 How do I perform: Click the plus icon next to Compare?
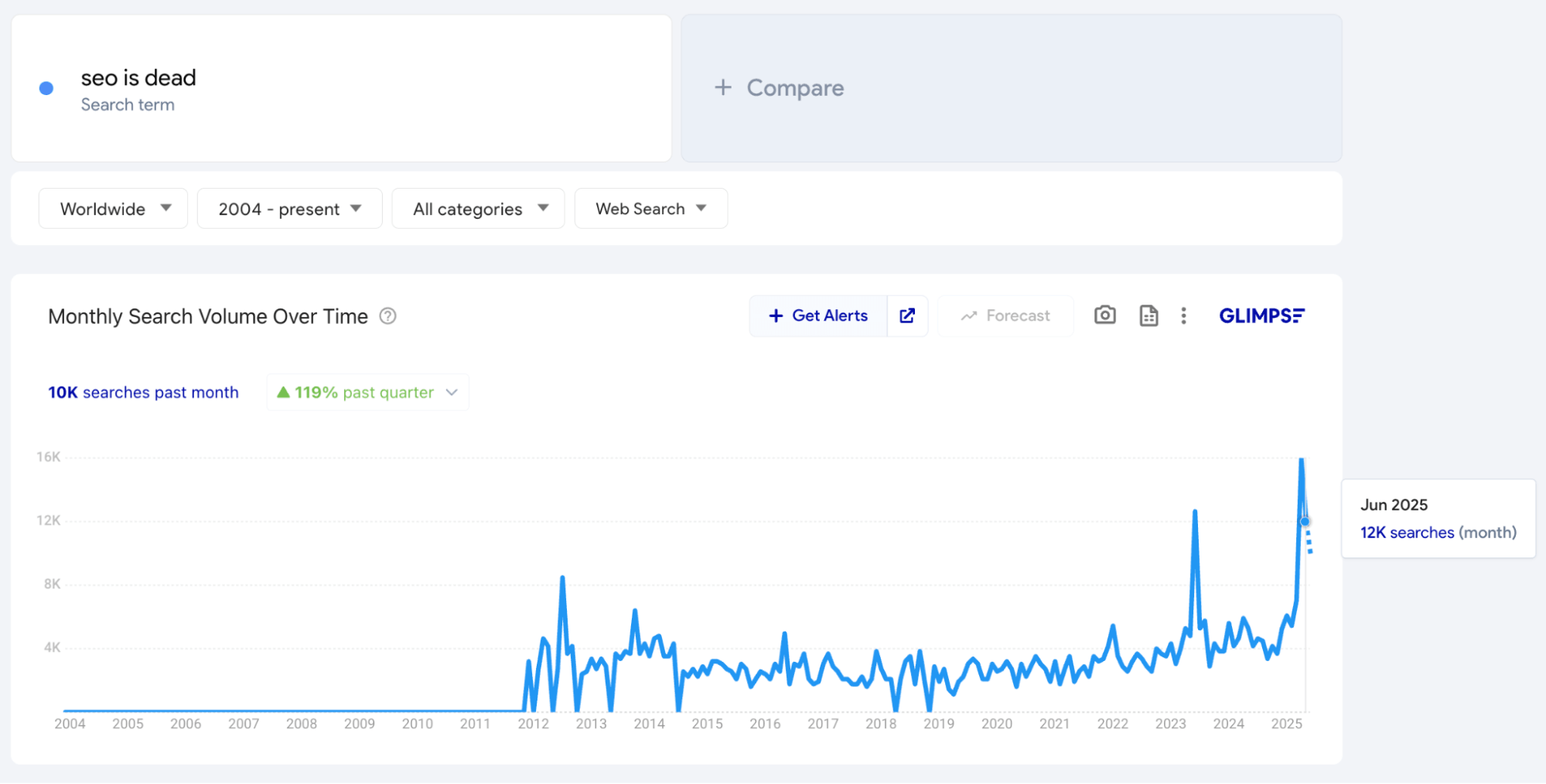point(723,87)
